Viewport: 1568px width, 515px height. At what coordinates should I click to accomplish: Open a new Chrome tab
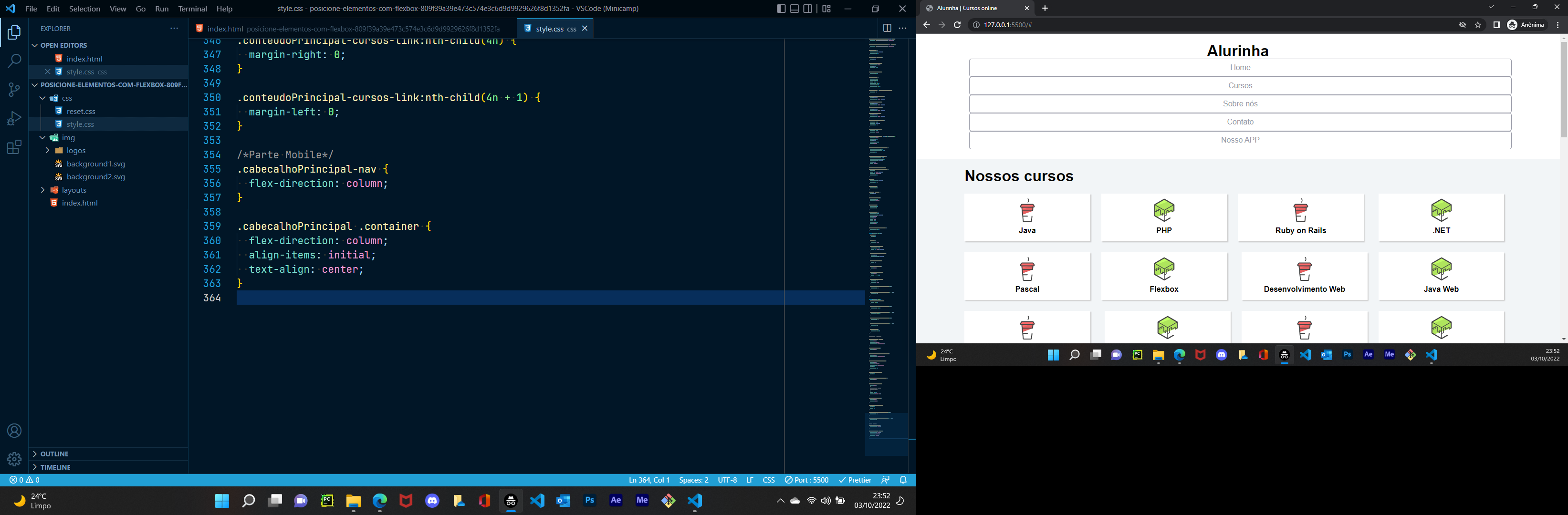1045,8
